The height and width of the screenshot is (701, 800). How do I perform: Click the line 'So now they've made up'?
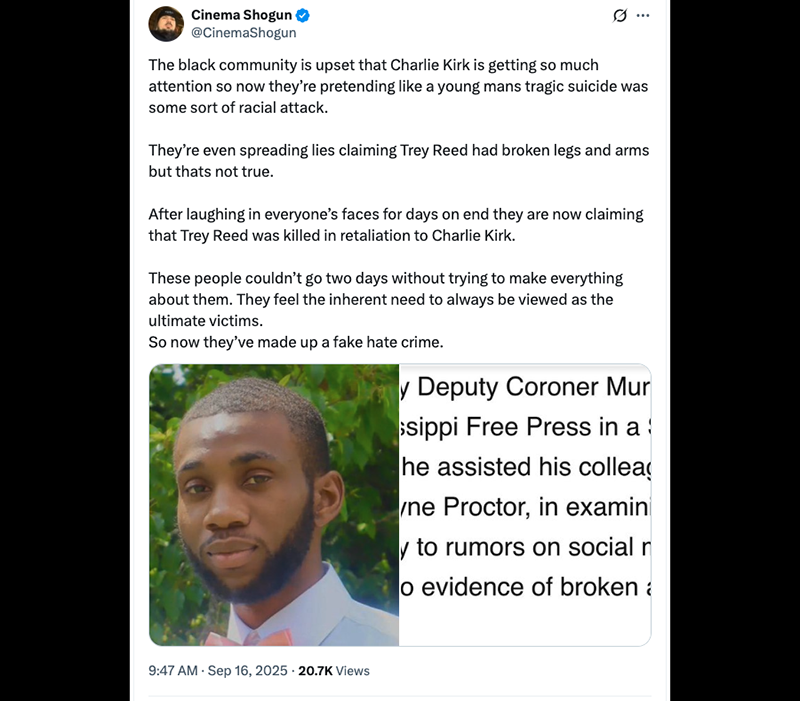[x=296, y=342]
